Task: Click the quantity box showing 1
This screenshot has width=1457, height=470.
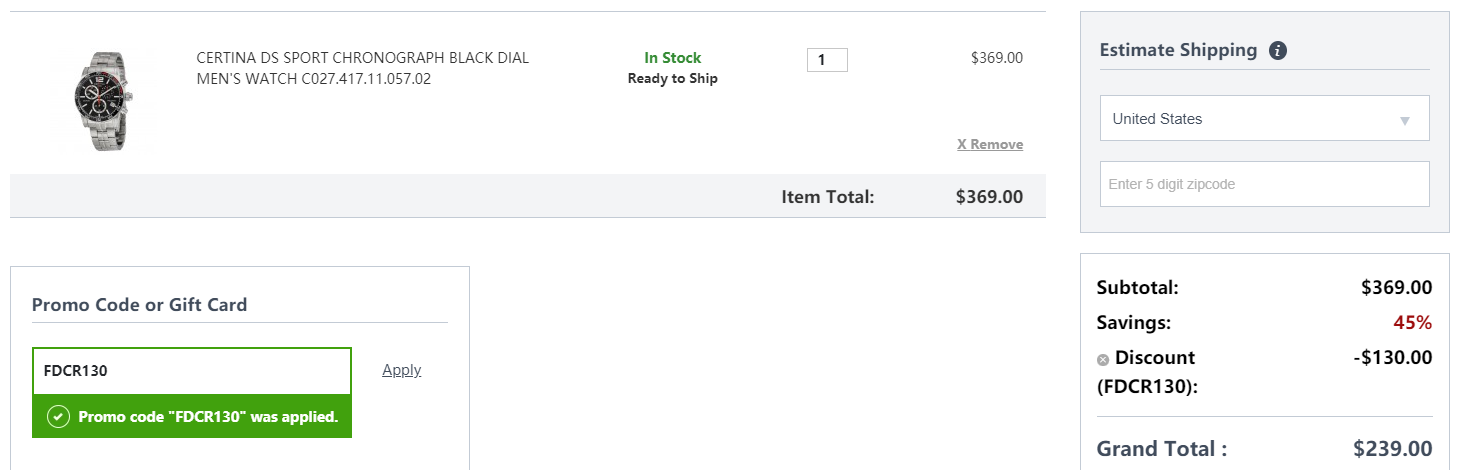Action: [827, 60]
